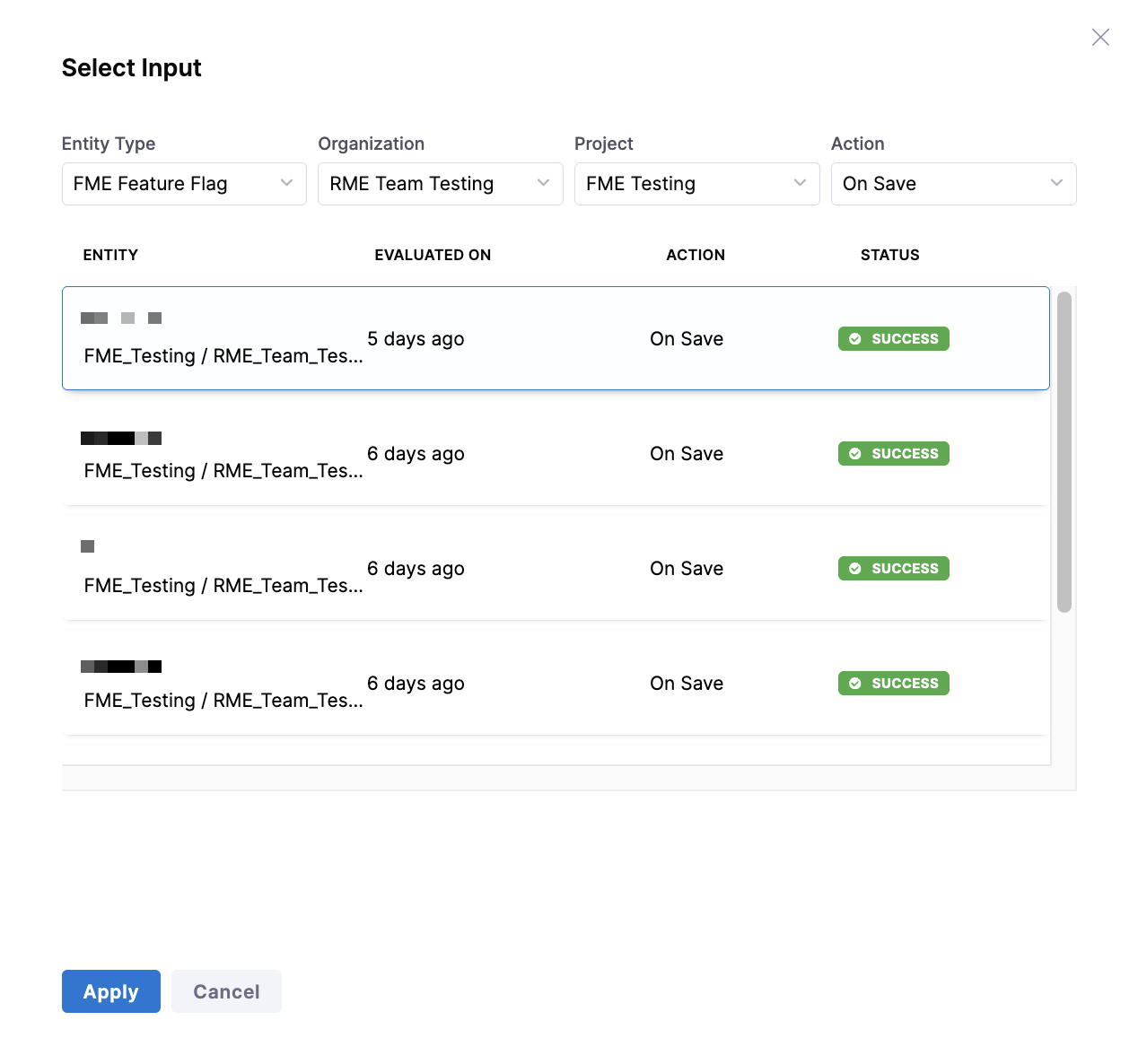Click the SUCCESS badge on the third row

pos(893,568)
